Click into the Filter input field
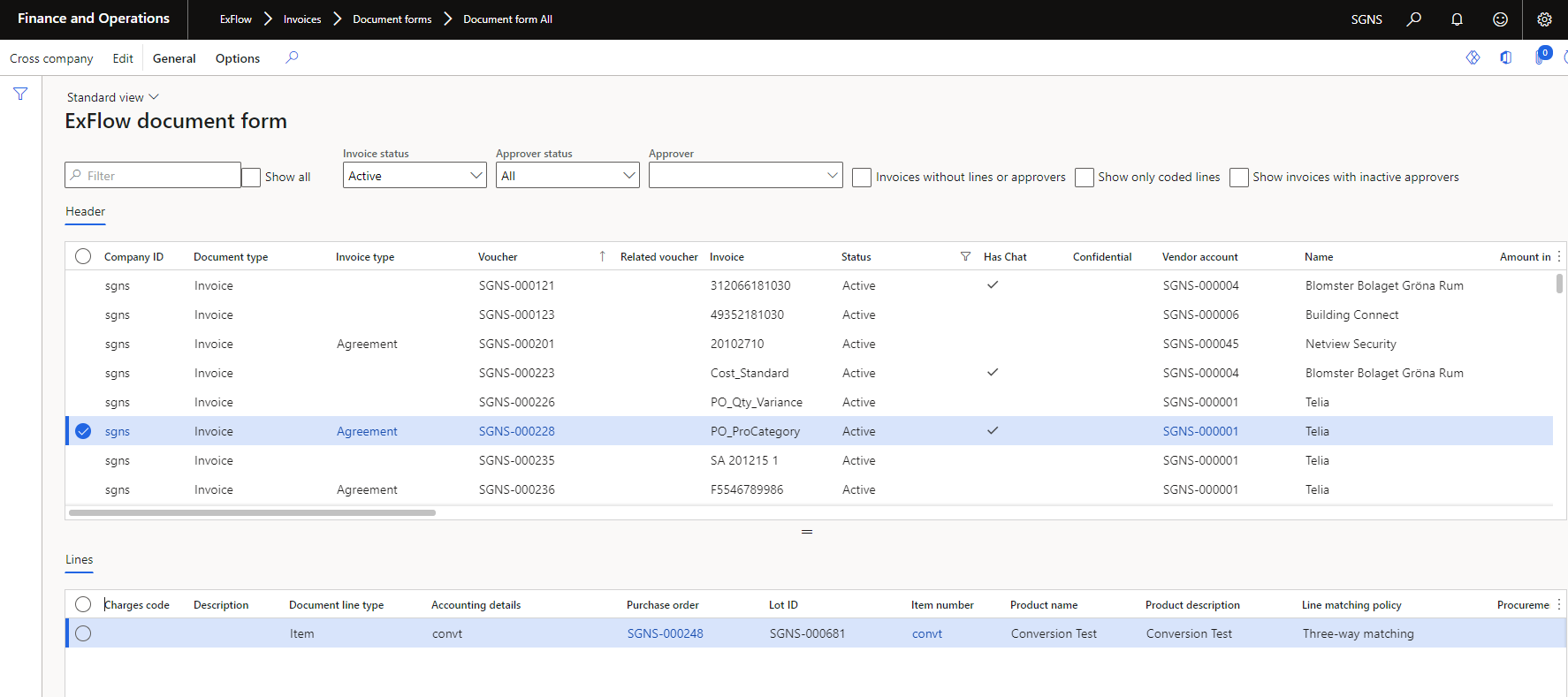This screenshot has width=1568, height=697. pos(153,175)
